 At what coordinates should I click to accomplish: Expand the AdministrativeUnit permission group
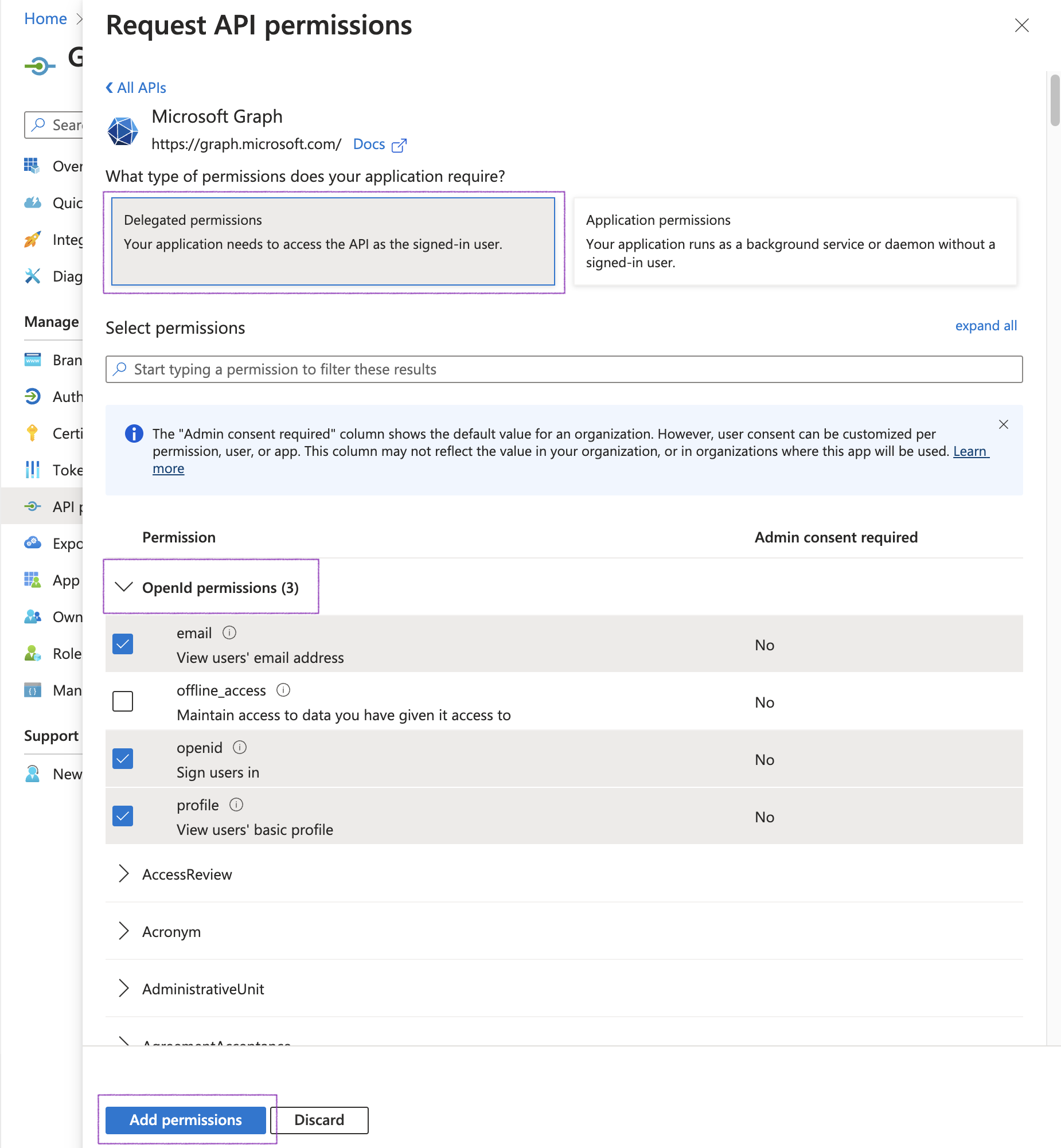pyautogui.click(x=124, y=989)
